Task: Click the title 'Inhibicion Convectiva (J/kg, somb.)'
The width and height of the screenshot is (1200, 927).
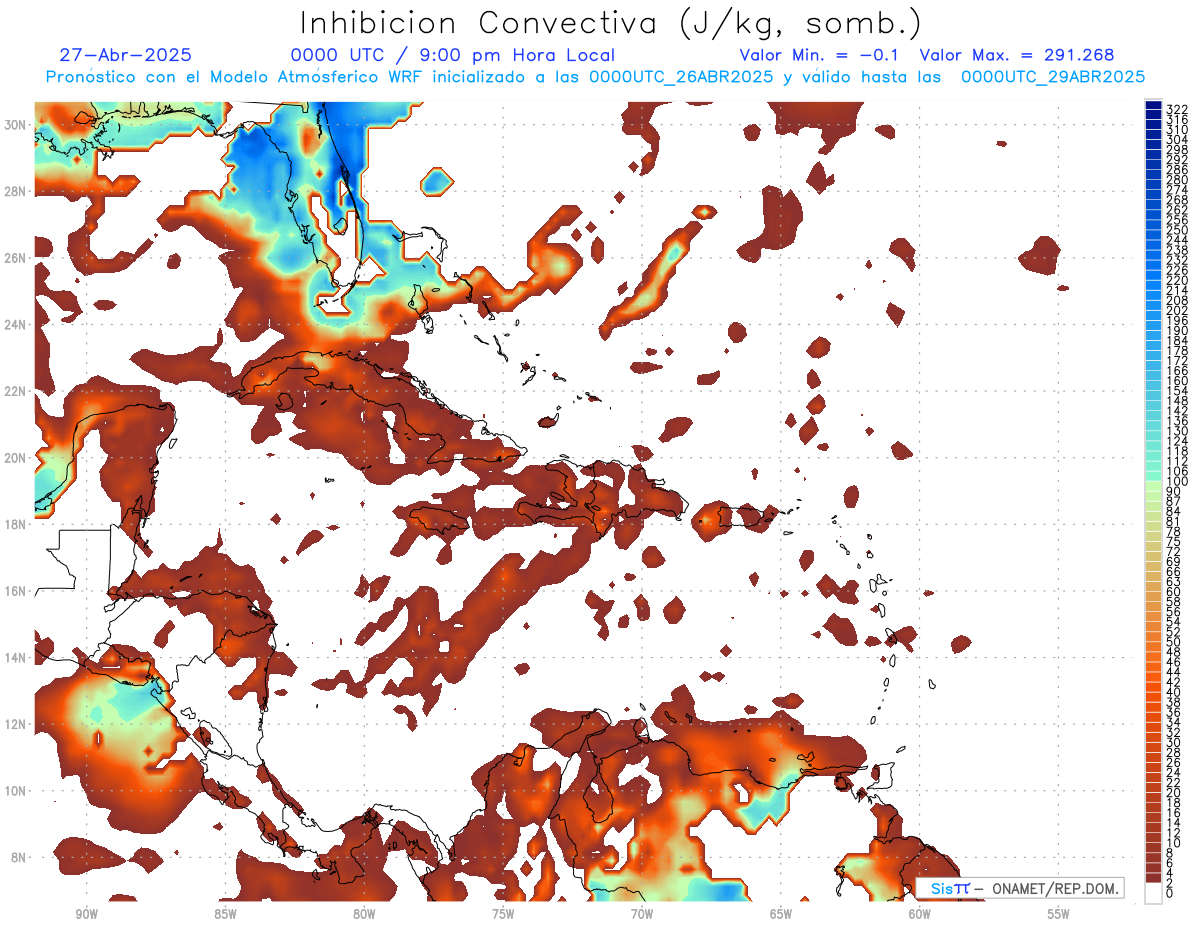Action: coord(611,24)
